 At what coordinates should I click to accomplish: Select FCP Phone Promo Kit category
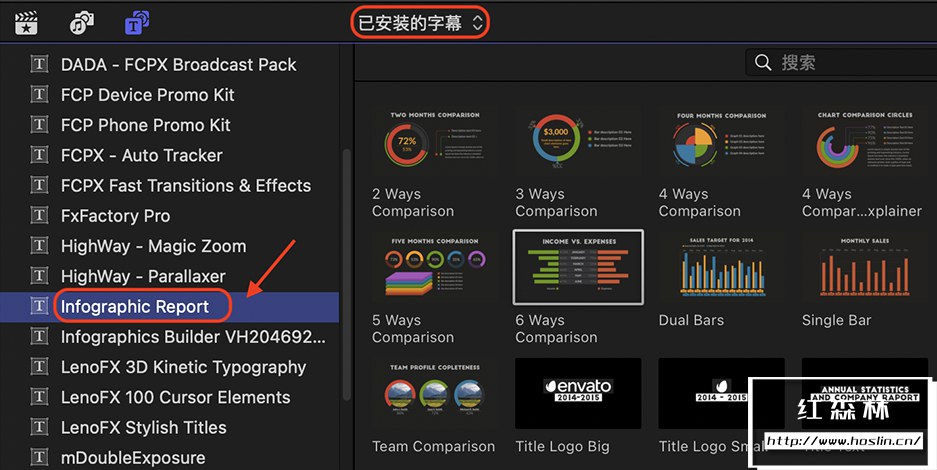(146, 125)
